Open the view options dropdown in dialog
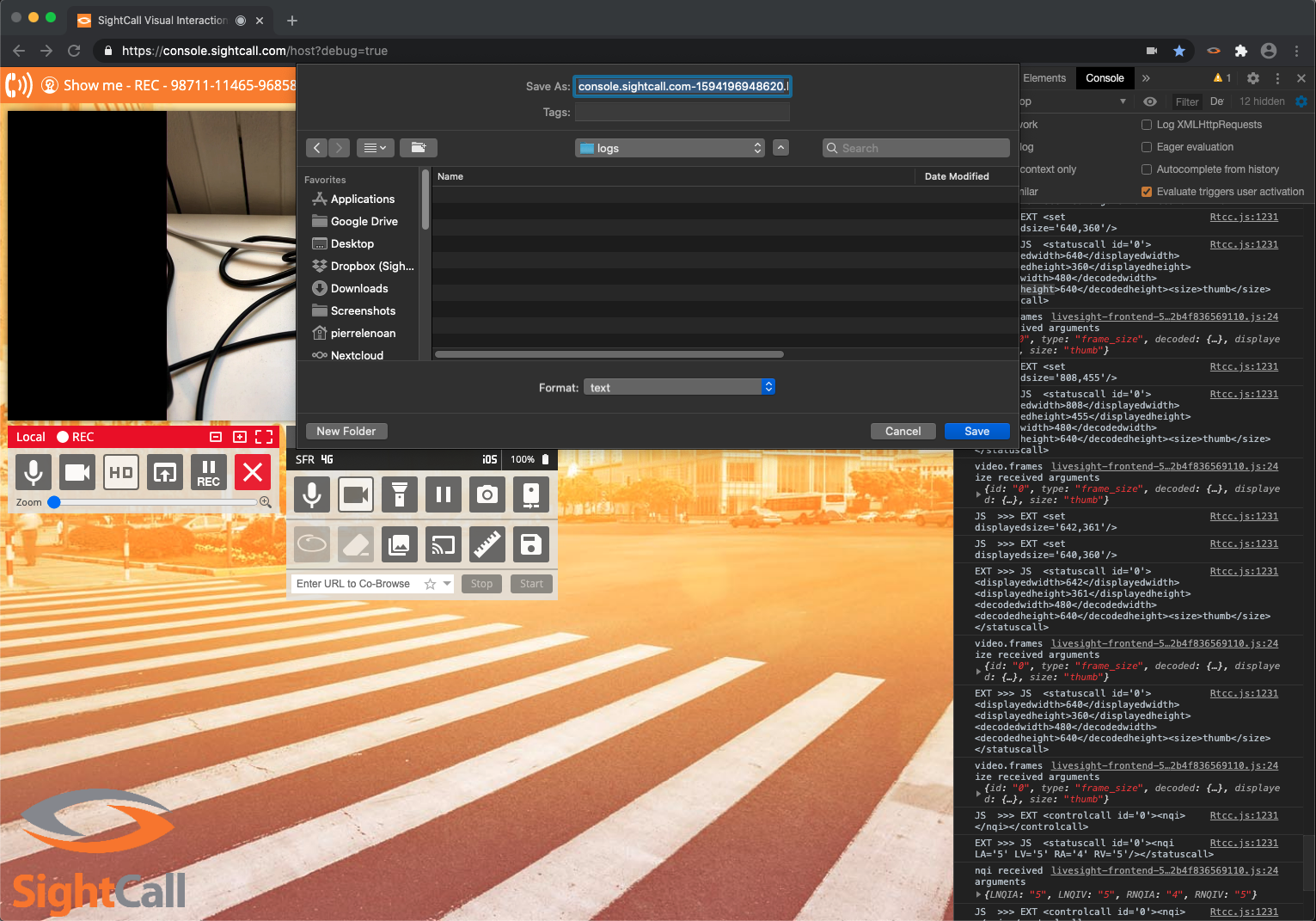Image resolution: width=1316 pixels, height=921 pixels. click(x=375, y=148)
